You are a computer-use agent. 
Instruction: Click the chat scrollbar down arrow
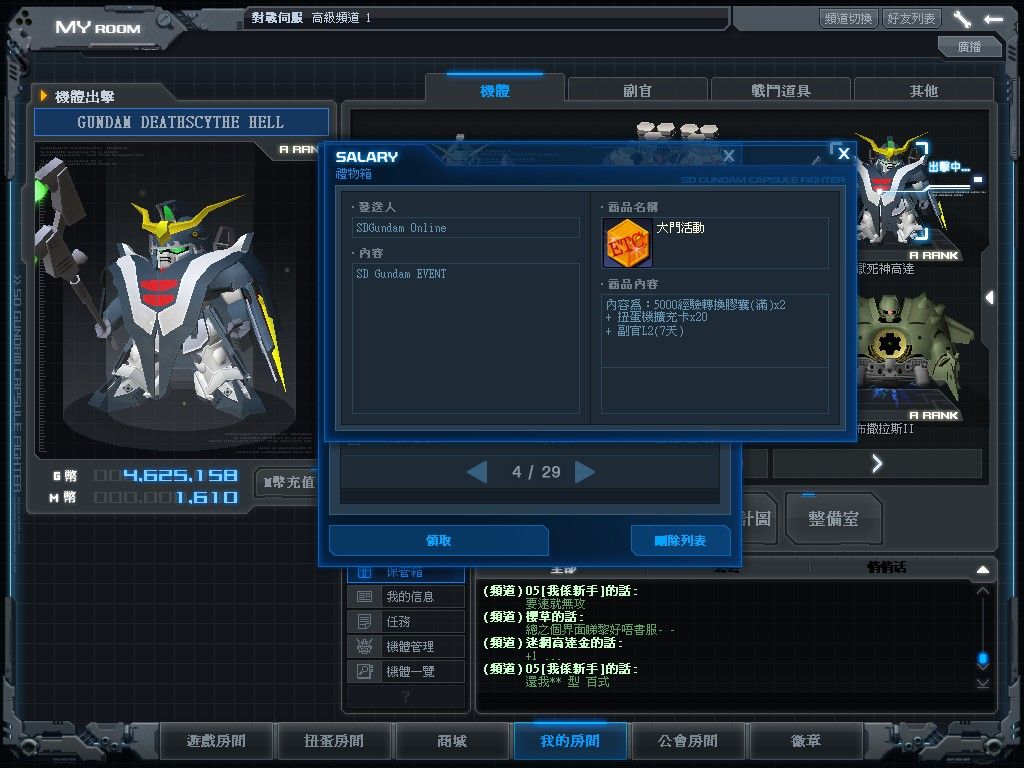[x=982, y=683]
